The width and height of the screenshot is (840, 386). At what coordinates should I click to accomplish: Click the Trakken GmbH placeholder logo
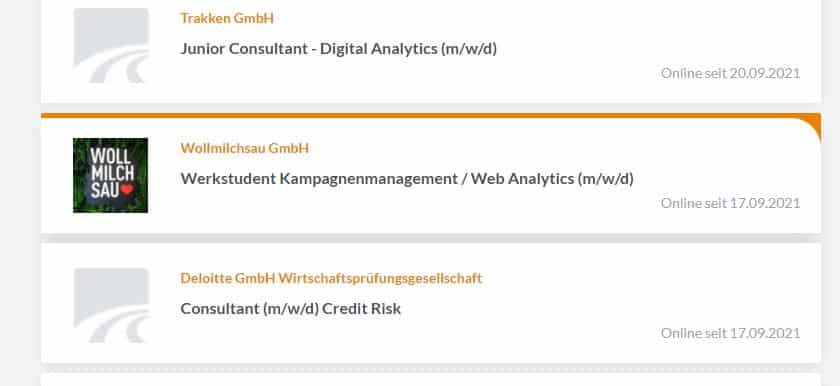[x=111, y=46]
